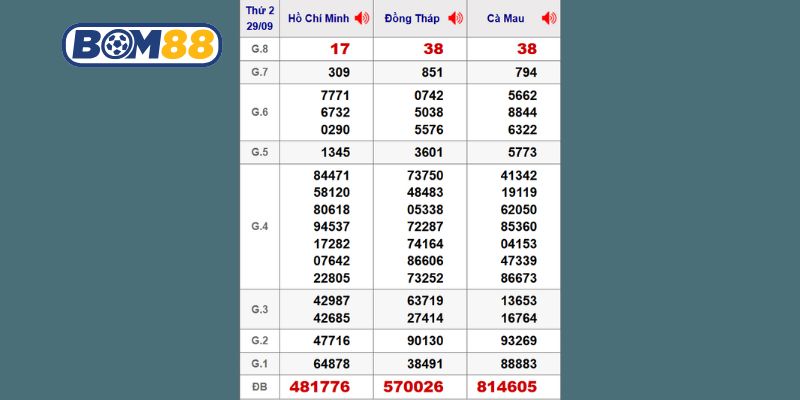Click the speaker icon next to Đồng Tháp
Image resolution: width=800 pixels, height=400 pixels.
coord(456,18)
